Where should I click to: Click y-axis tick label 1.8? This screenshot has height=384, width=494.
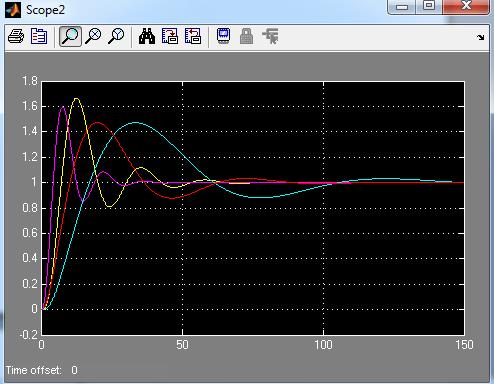30,81
